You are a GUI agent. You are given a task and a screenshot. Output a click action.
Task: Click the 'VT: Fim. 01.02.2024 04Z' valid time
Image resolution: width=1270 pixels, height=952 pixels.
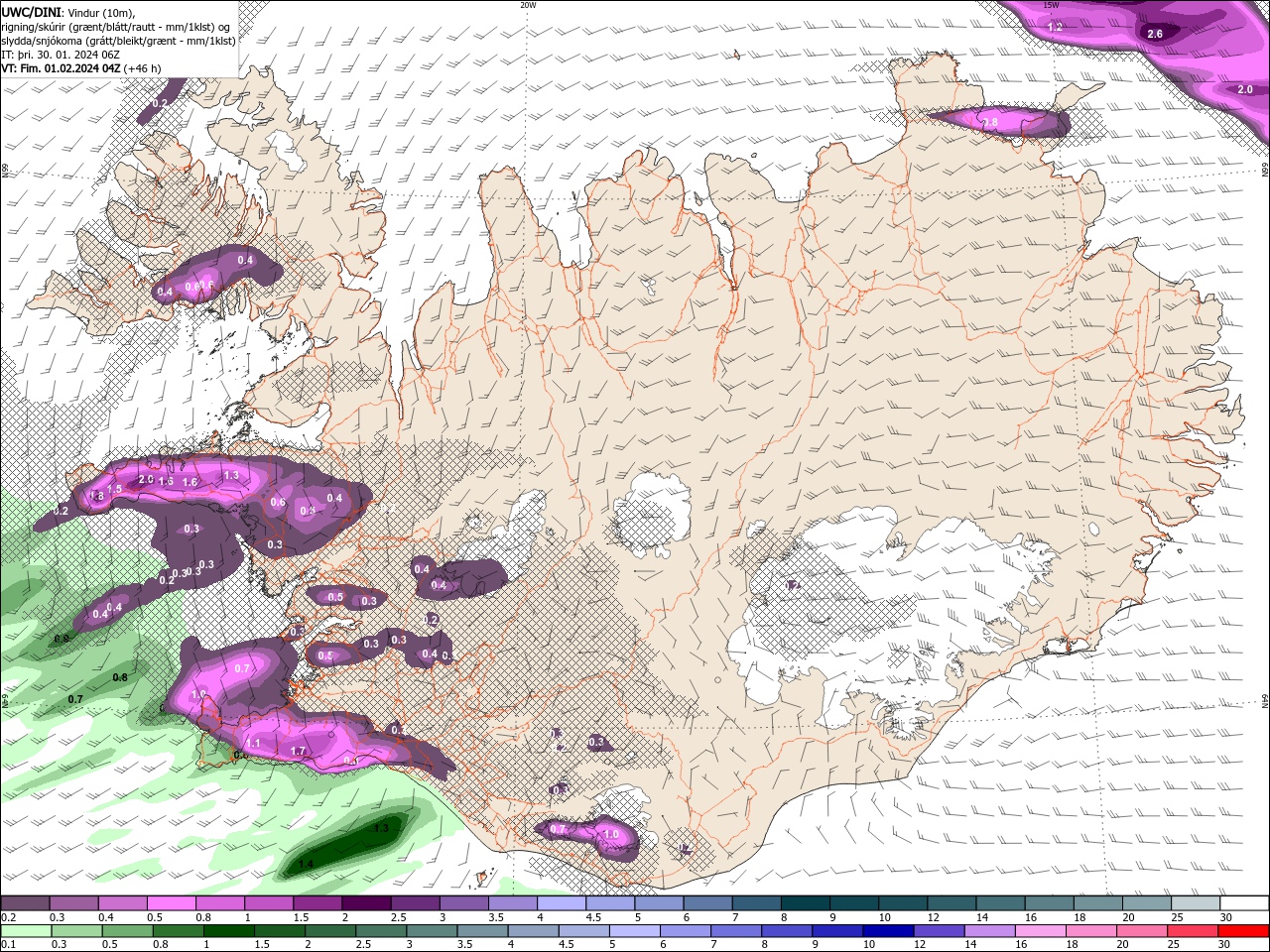click(61, 68)
